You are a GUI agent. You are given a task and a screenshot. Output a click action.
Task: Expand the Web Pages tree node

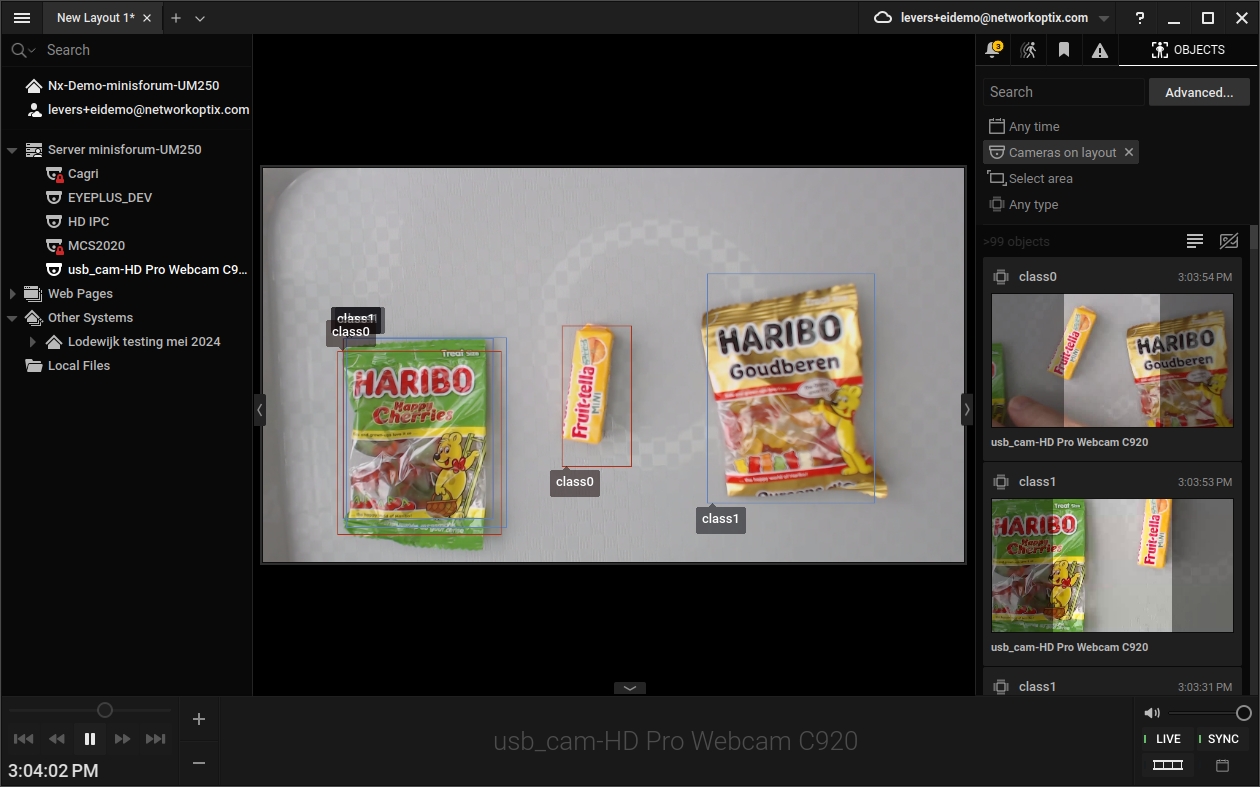coord(12,294)
